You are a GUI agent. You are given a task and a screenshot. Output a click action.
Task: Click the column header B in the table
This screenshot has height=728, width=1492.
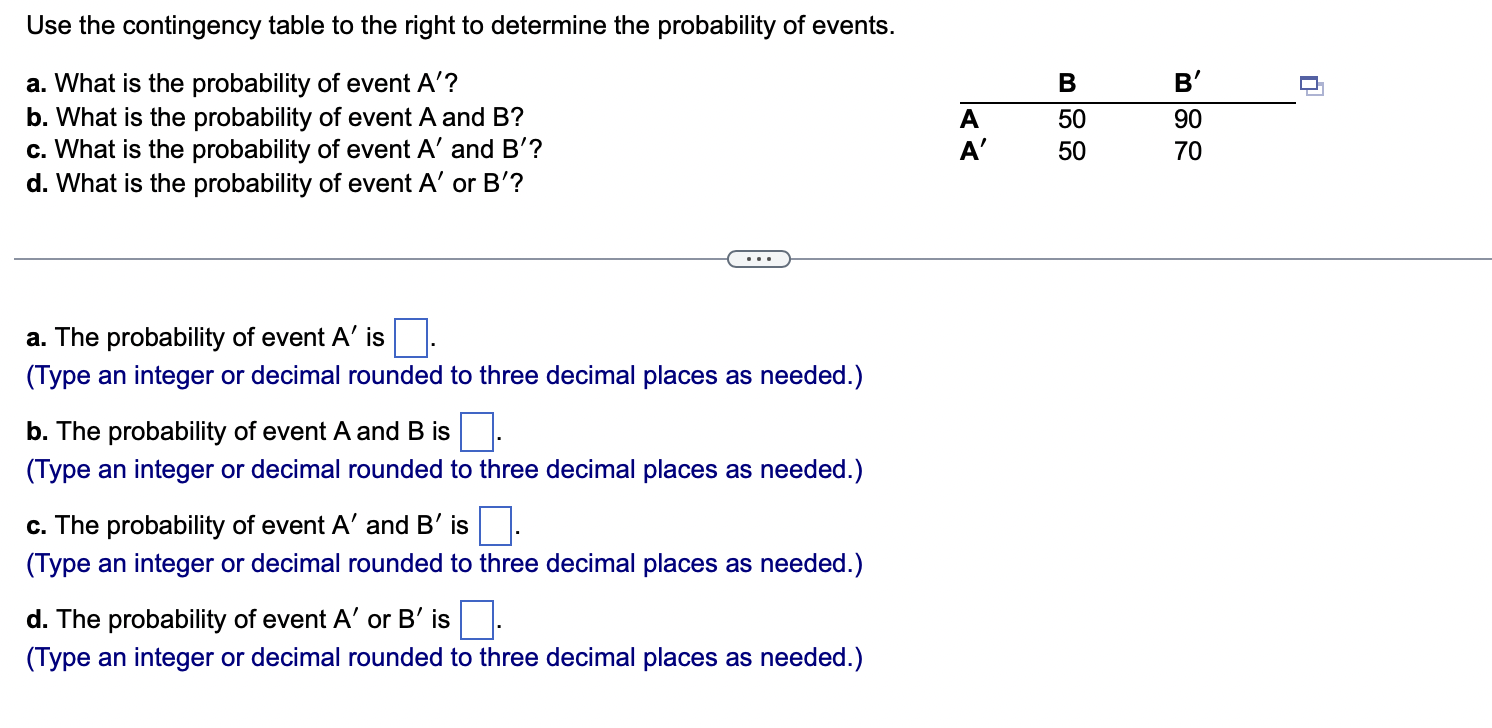(1066, 84)
